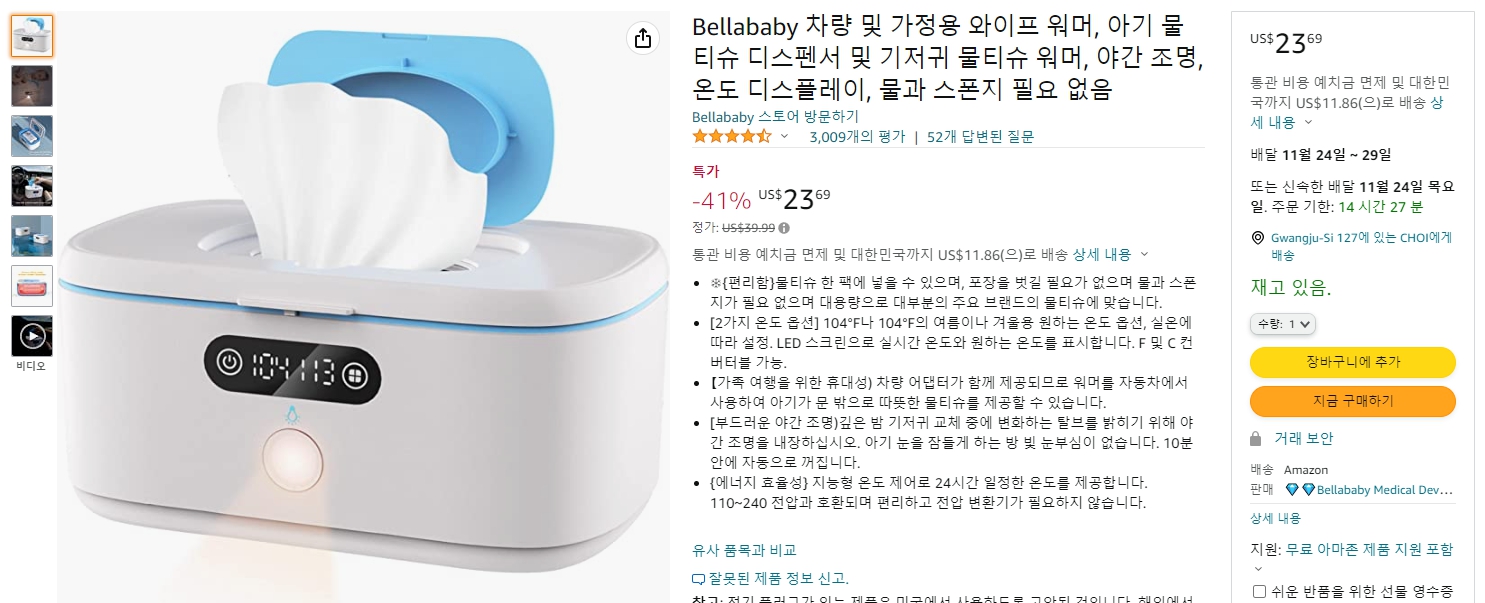Click the location pin icon near Gwangju-Si address
The width and height of the screenshot is (1485, 603).
point(1257,237)
